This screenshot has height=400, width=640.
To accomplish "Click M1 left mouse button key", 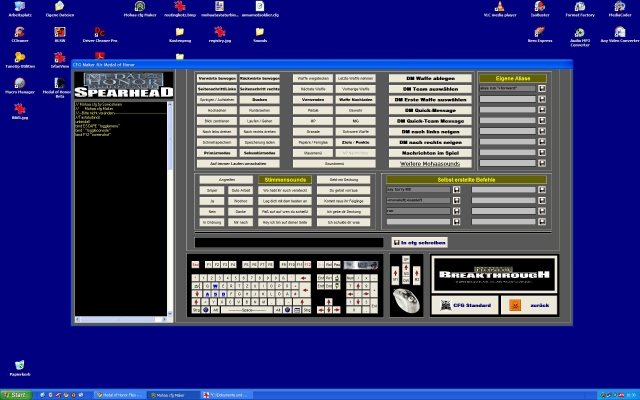I will [x=395, y=275].
